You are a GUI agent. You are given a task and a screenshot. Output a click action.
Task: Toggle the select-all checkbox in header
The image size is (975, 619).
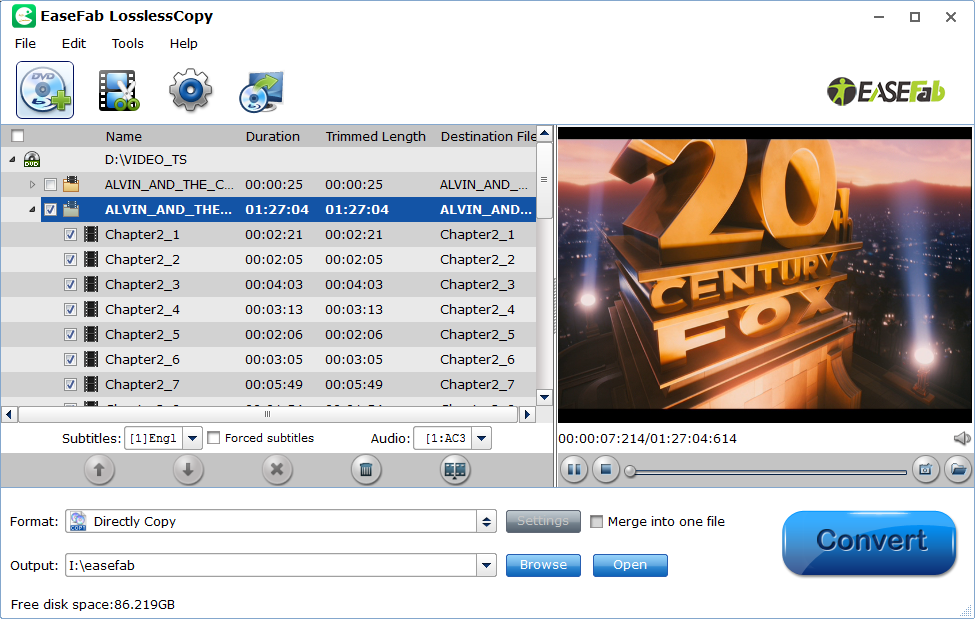point(18,136)
